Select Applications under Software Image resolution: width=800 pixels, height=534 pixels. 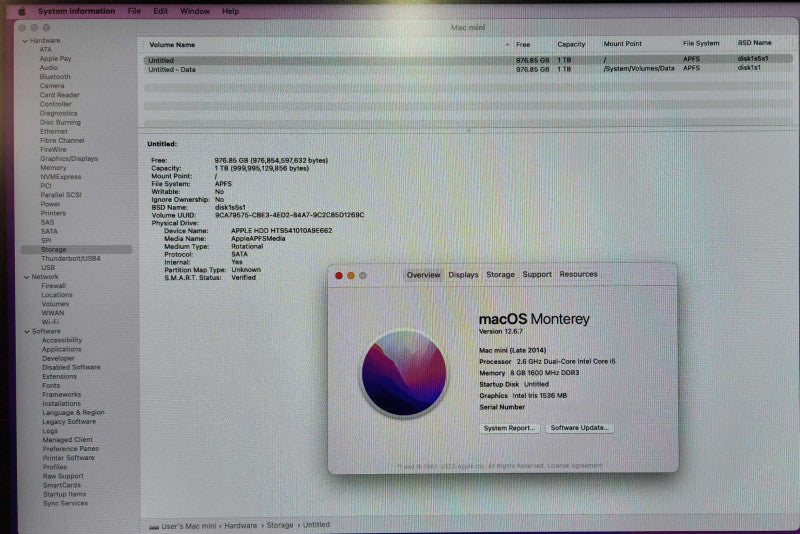[62, 349]
